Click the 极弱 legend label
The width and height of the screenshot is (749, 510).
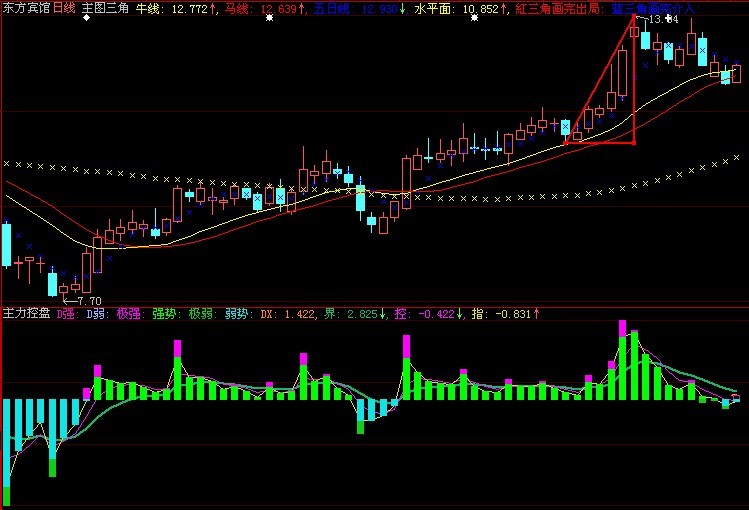click(200, 314)
